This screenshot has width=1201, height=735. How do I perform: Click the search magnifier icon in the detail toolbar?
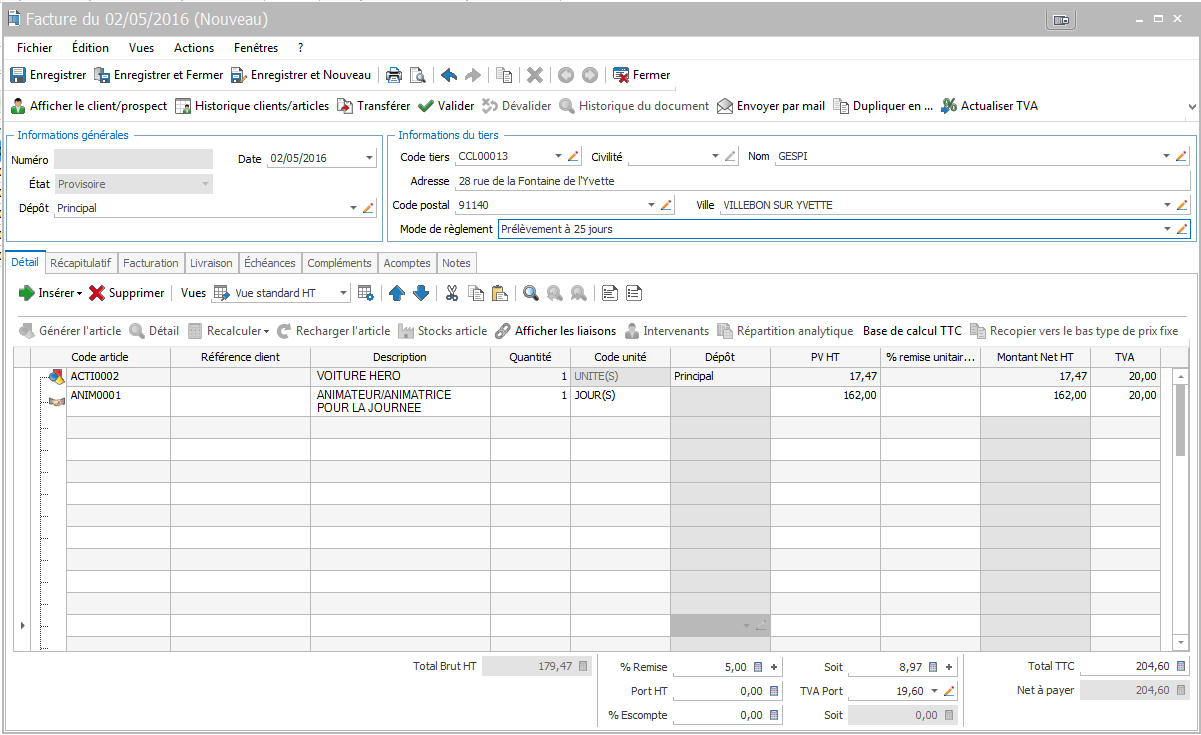tap(531, 293)
